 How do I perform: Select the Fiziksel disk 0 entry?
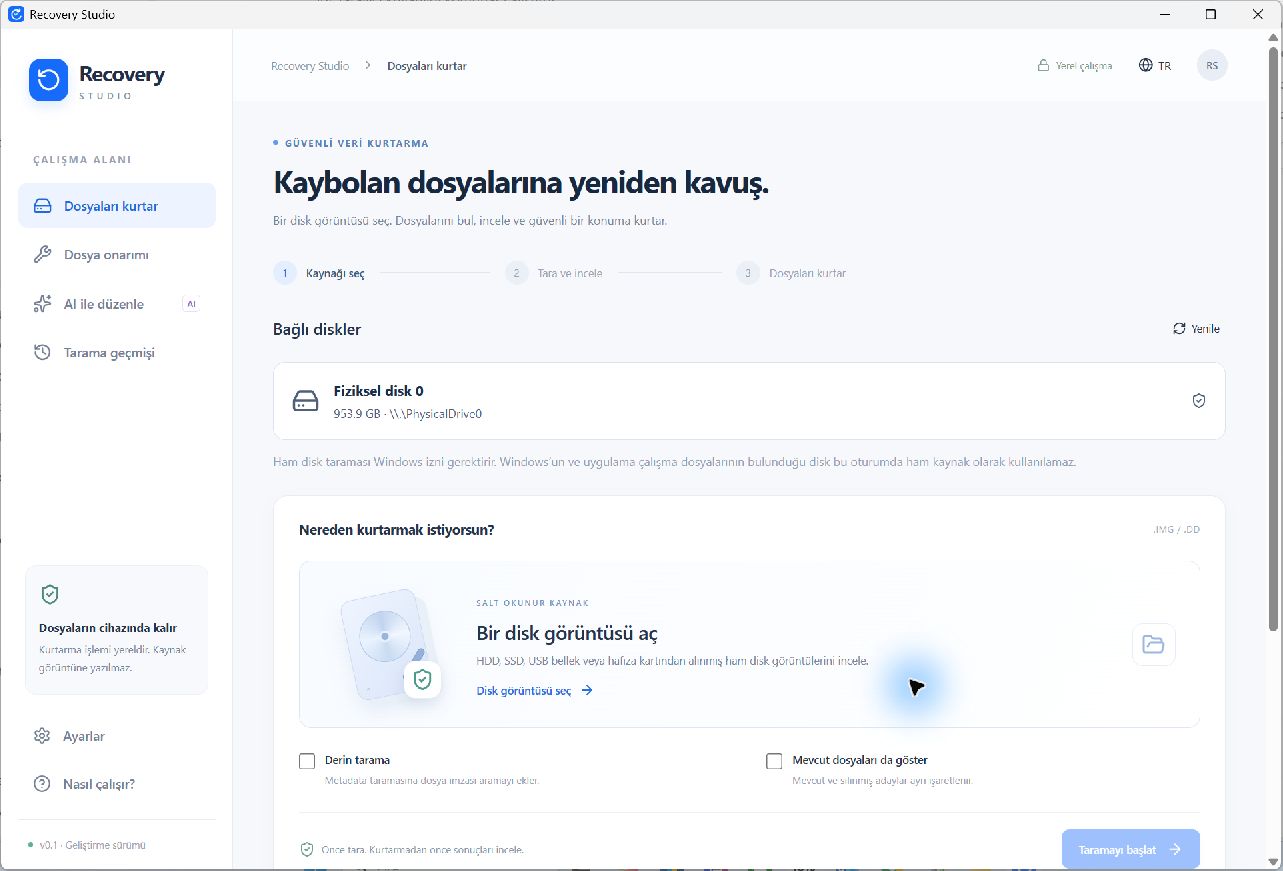pyautogui.click(x=749, y=401)
